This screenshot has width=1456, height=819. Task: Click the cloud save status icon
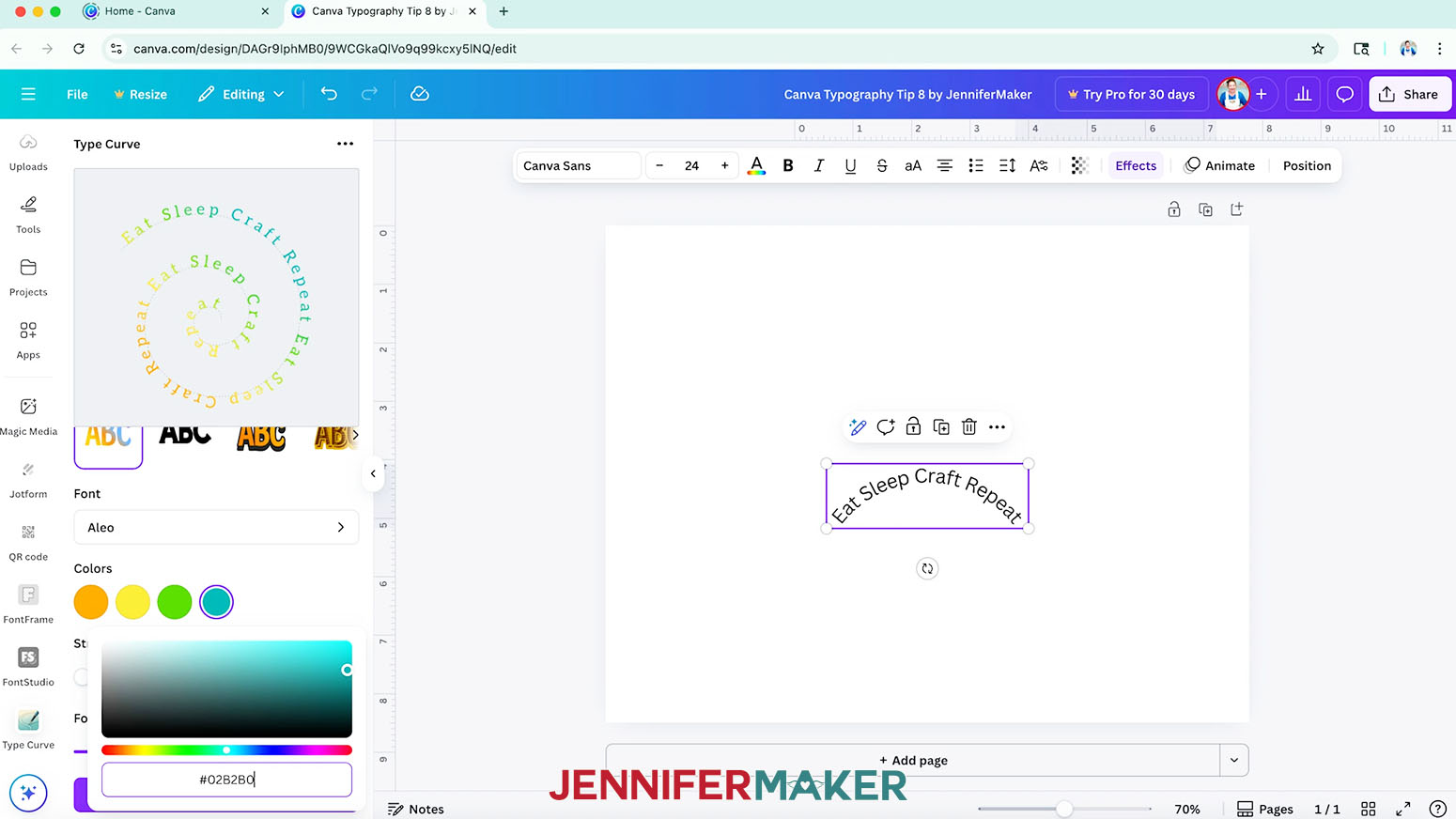[420, 94]
